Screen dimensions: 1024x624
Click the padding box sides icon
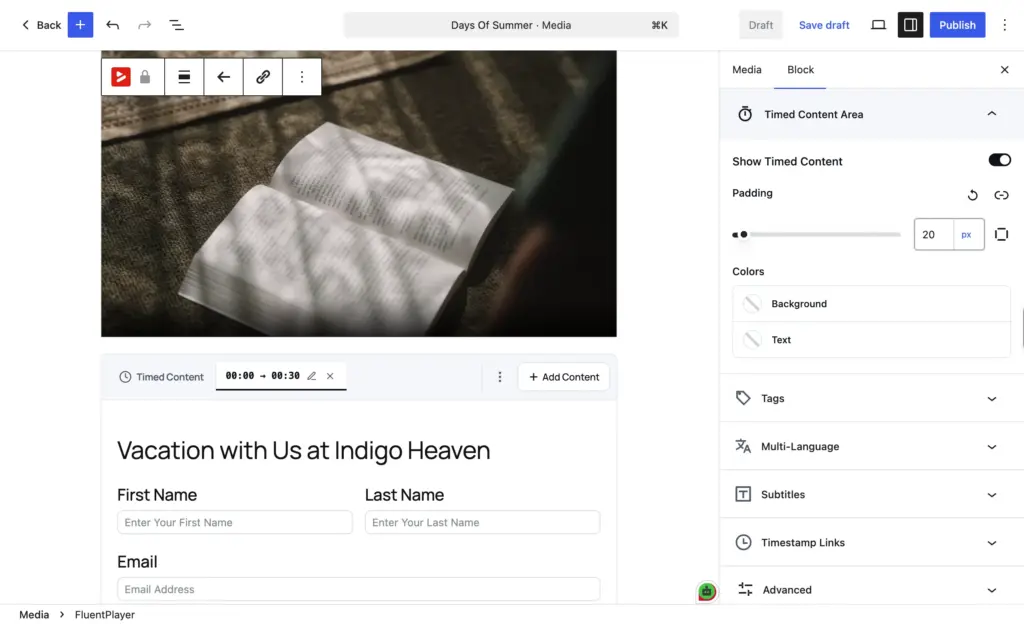click(1001, 234)
